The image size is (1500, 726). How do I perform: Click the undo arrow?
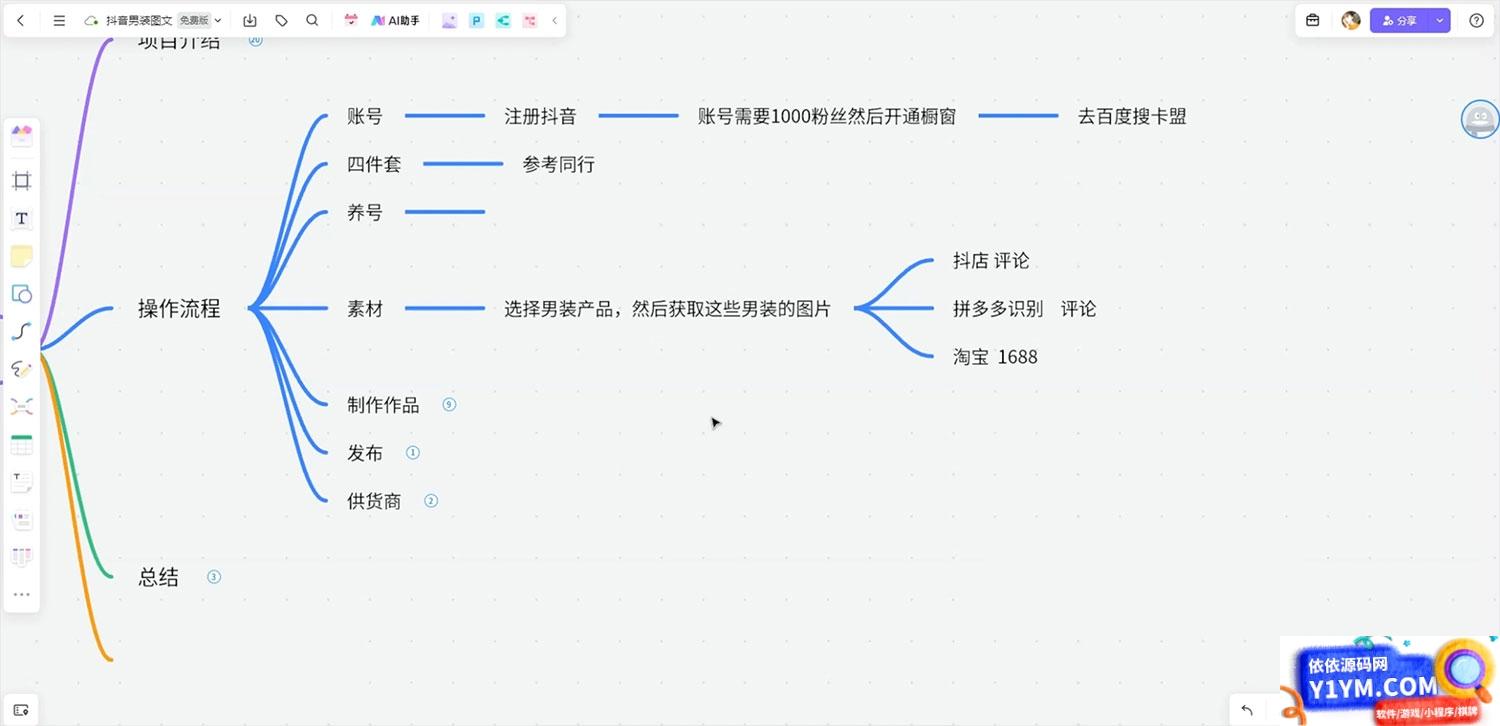tap(1247, 710)
